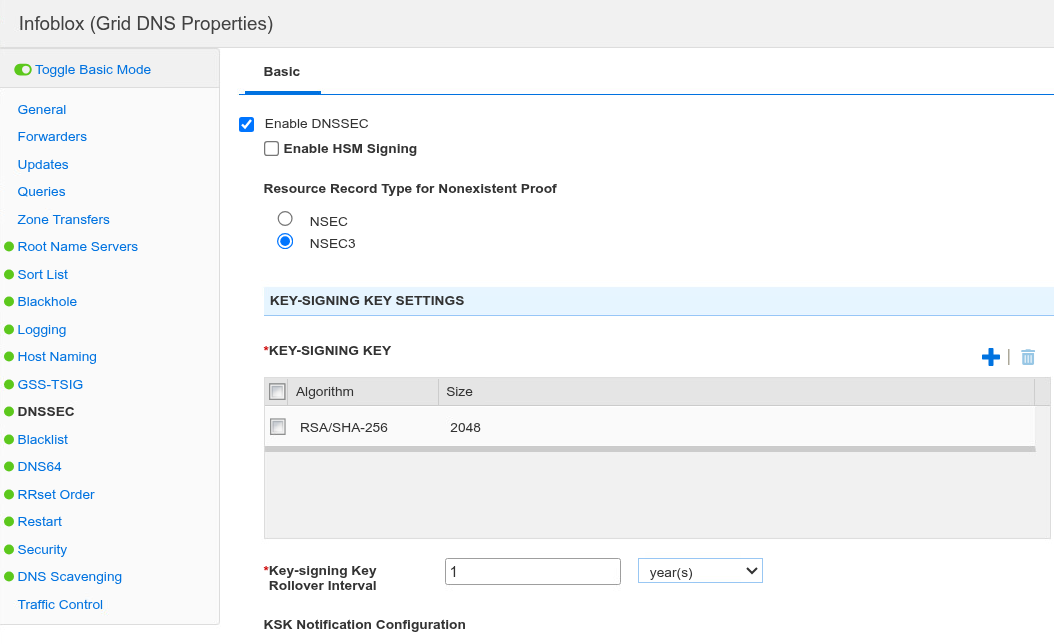Go to Sort List section
1054x644 pixels.
pyautogui.click(x=42, y=275)
